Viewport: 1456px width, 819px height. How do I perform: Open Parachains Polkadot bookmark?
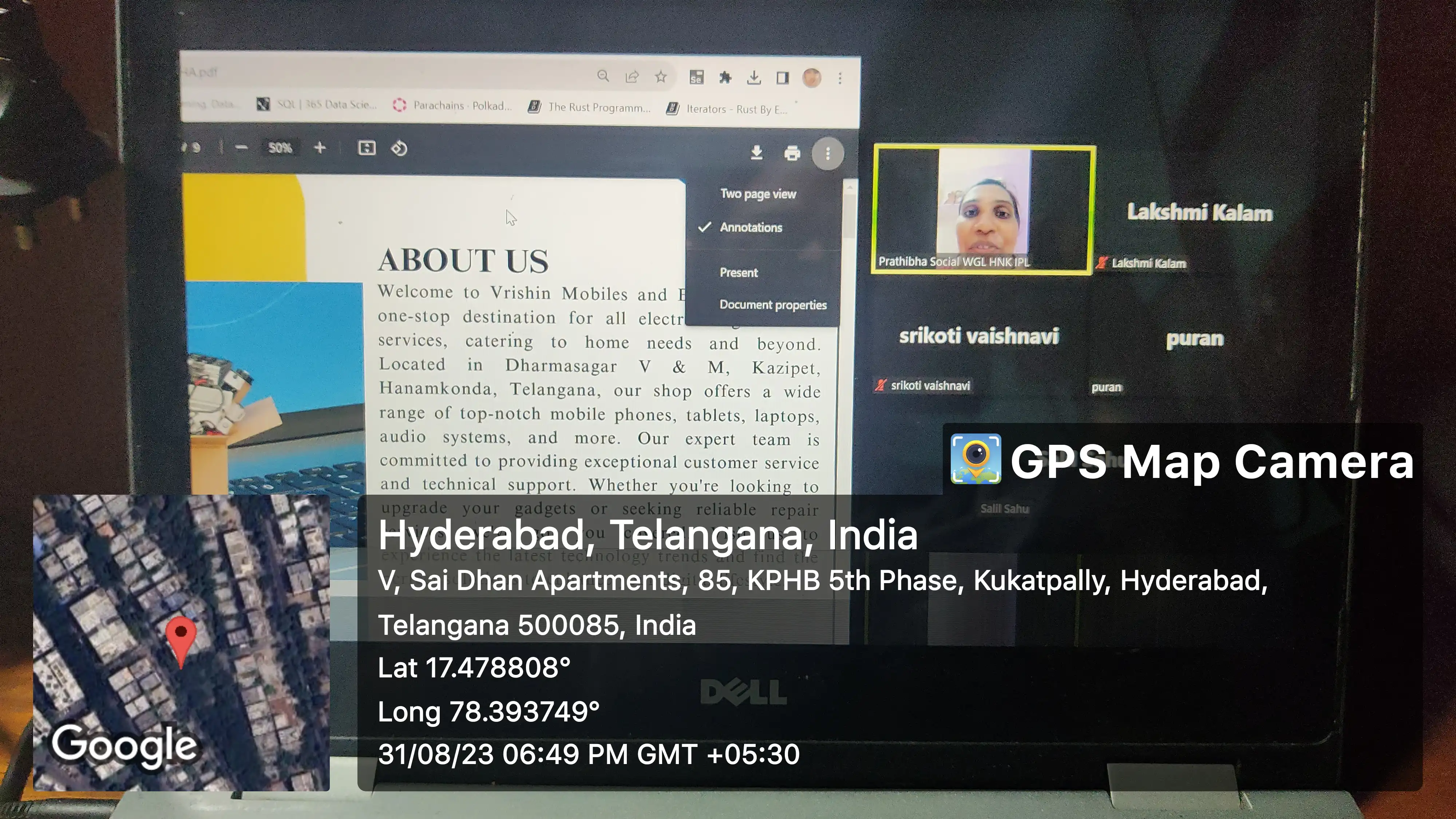pos(453,106)
